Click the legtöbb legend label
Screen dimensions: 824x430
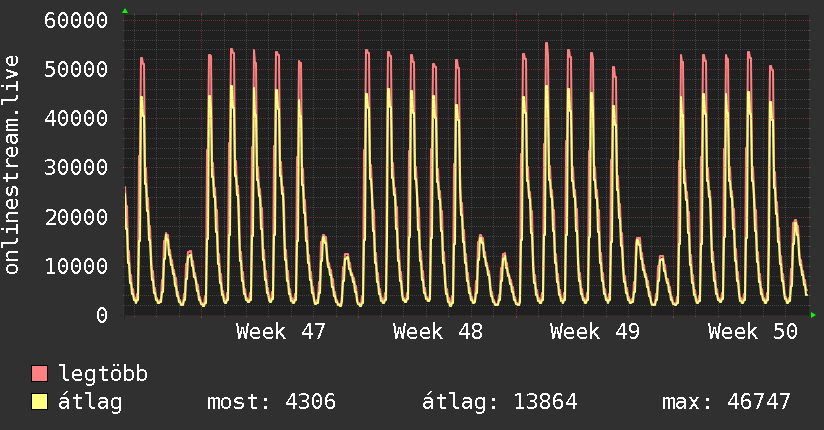click(x=103, y=373)
